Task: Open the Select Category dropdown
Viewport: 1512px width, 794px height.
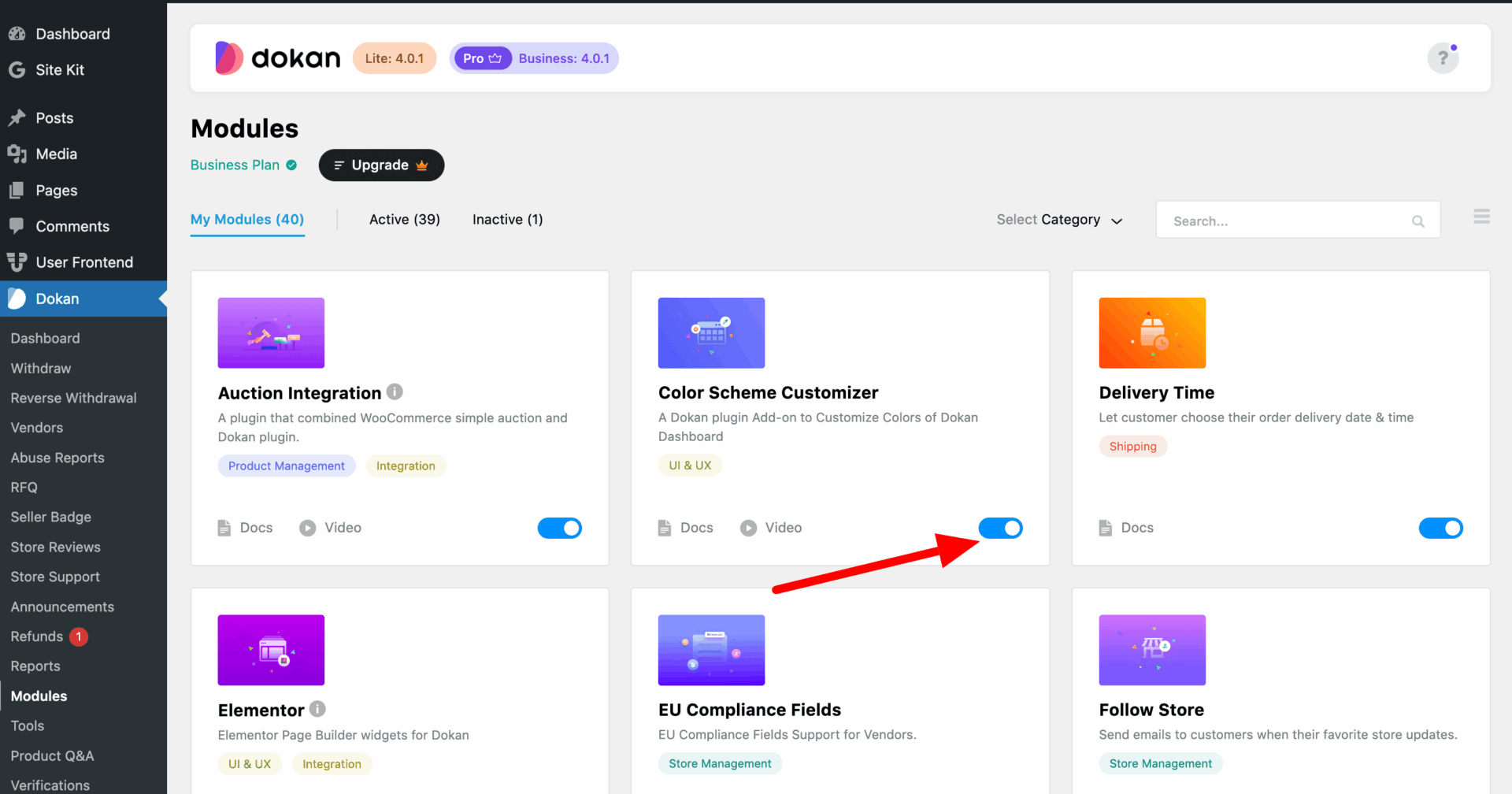Action: (x=1059, y=220)
